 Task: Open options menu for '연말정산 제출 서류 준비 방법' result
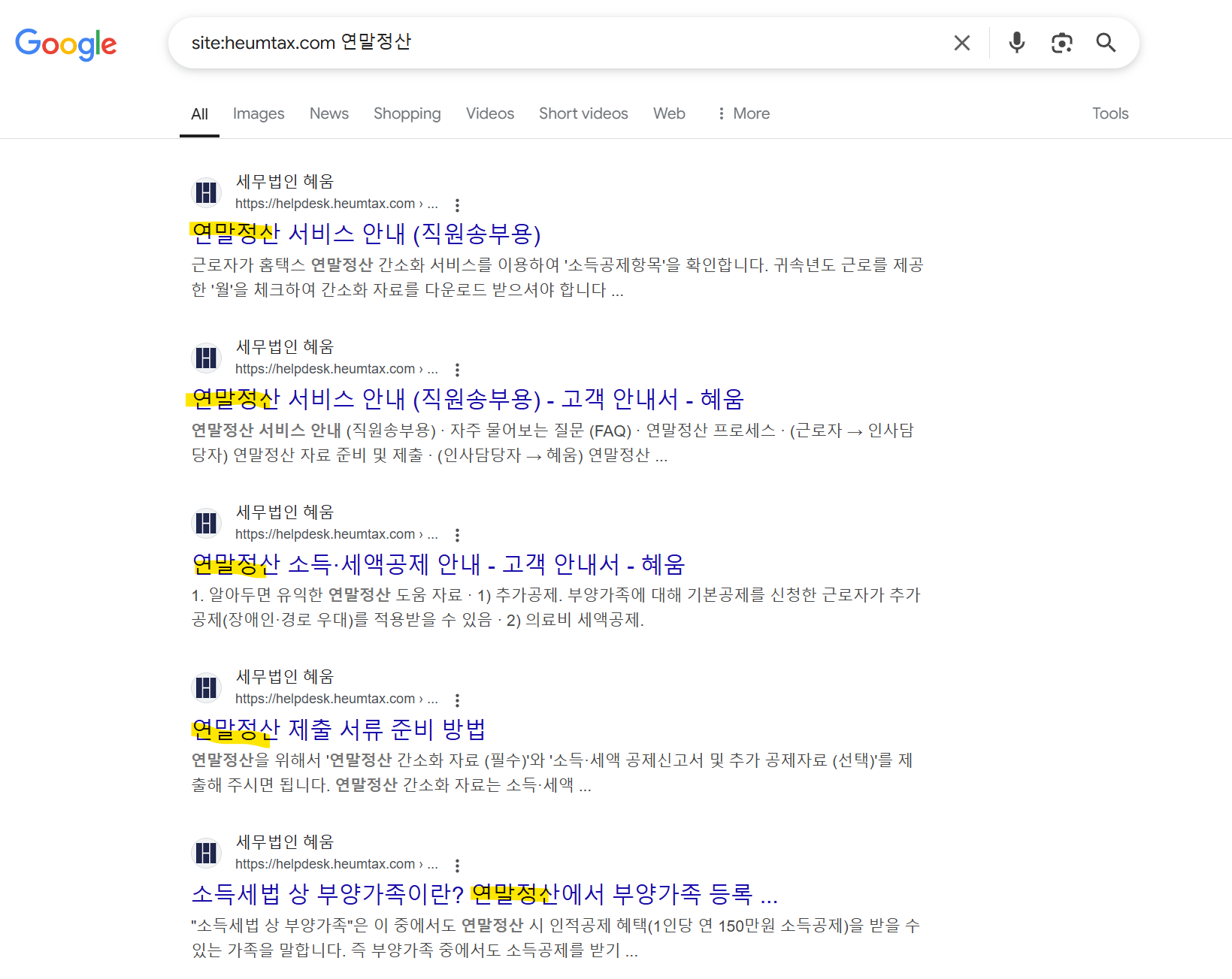tap(457, 700)
